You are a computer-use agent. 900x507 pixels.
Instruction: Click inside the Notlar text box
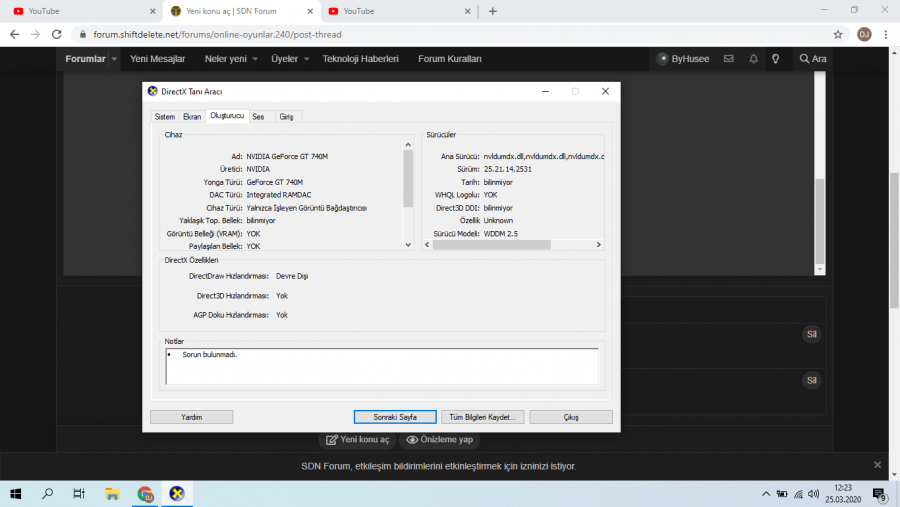[x=382, y=366]
